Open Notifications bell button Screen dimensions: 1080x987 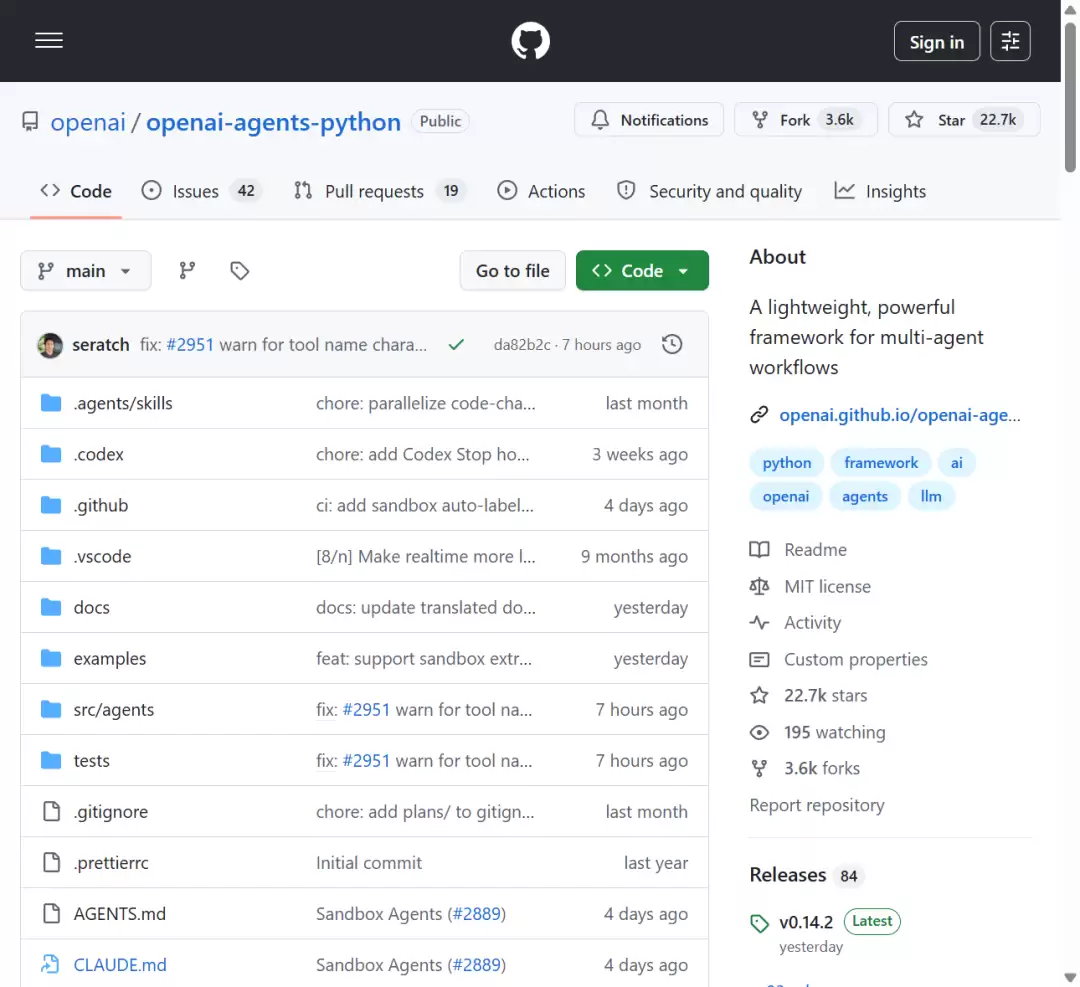(649, 120)
